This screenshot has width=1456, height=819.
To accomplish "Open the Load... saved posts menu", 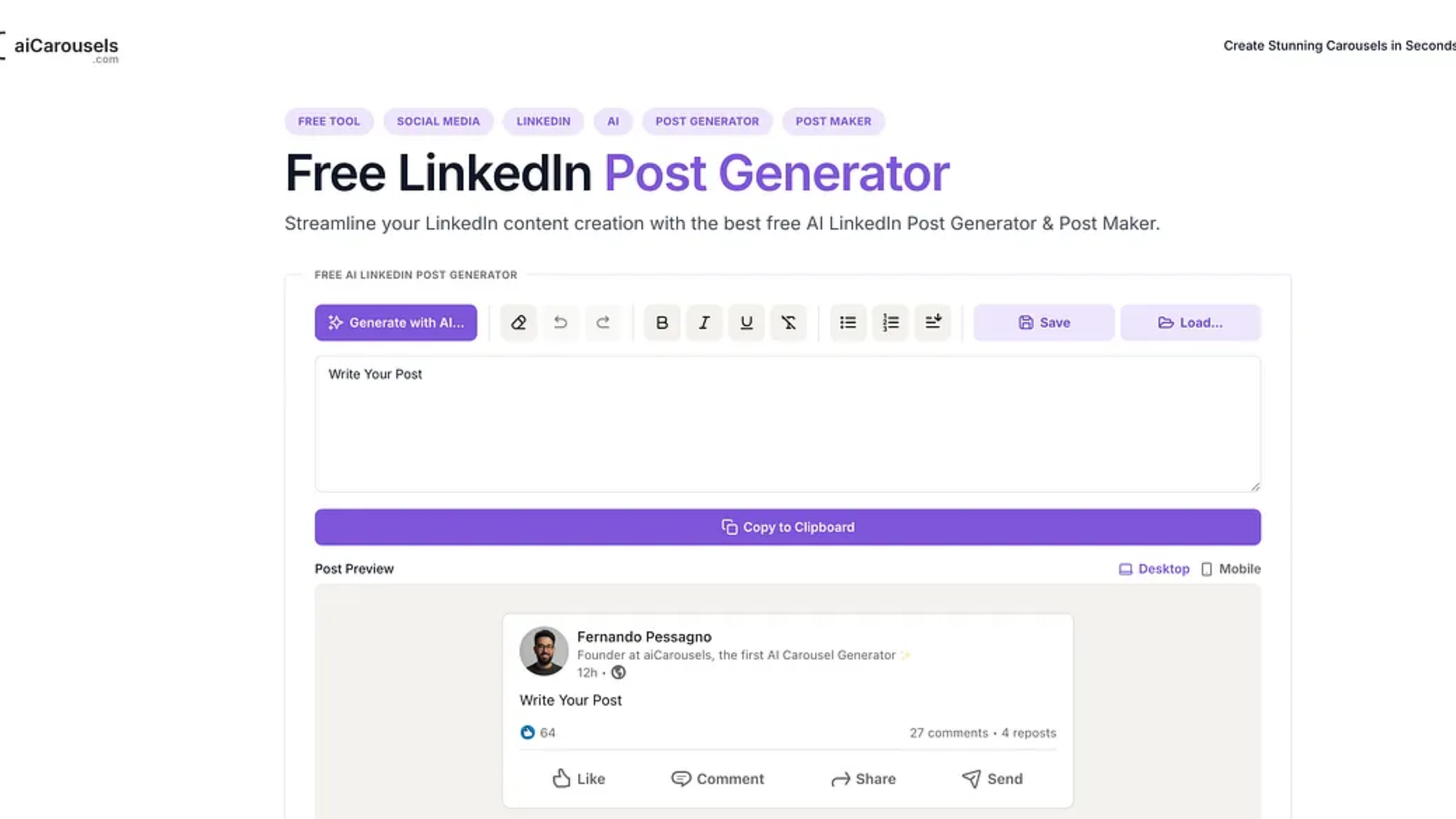I will [x=1190, y=323].
